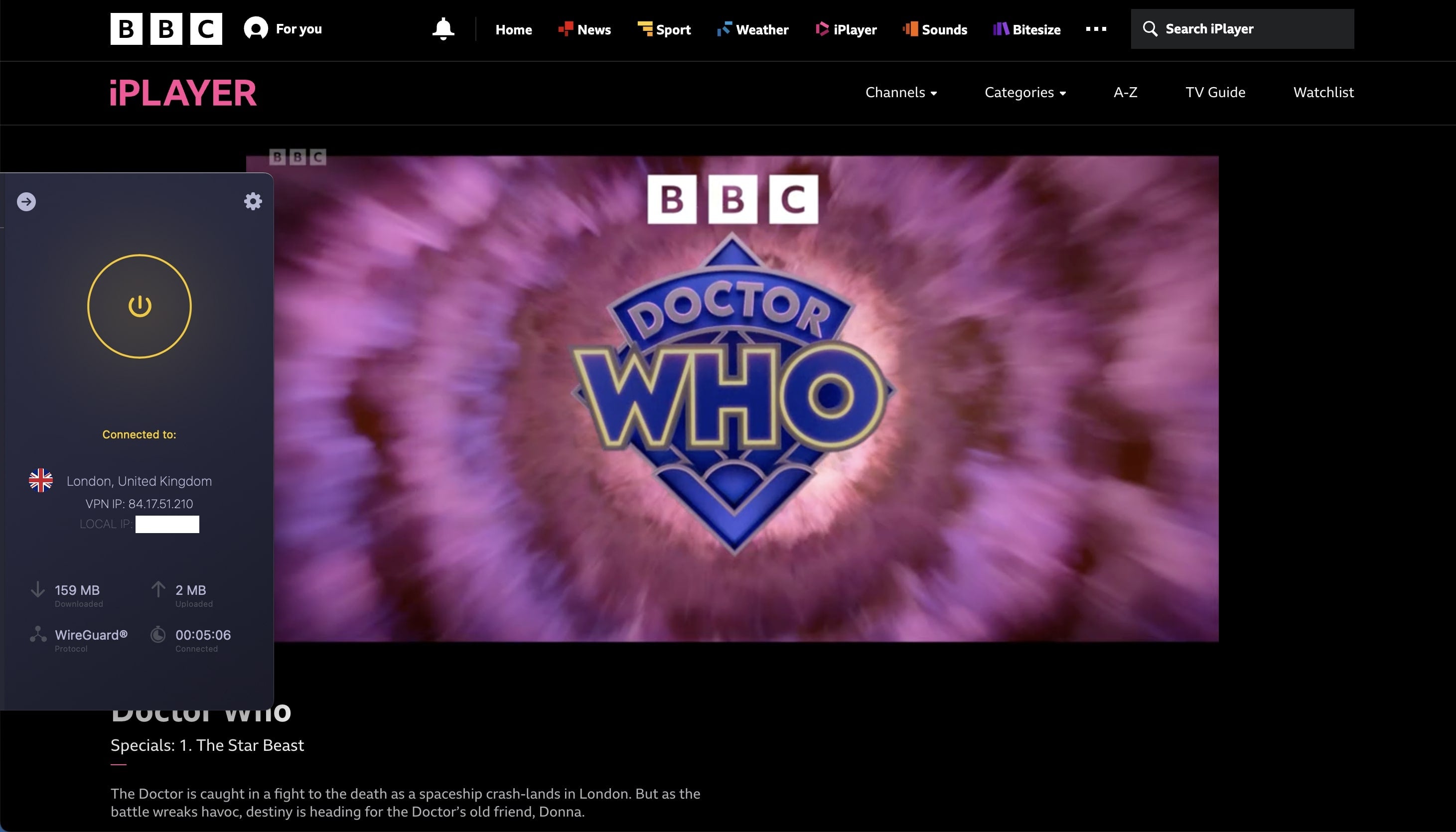Click the BBC logo in header
Screen dimensions: 1456x832
tap(166, 29)
